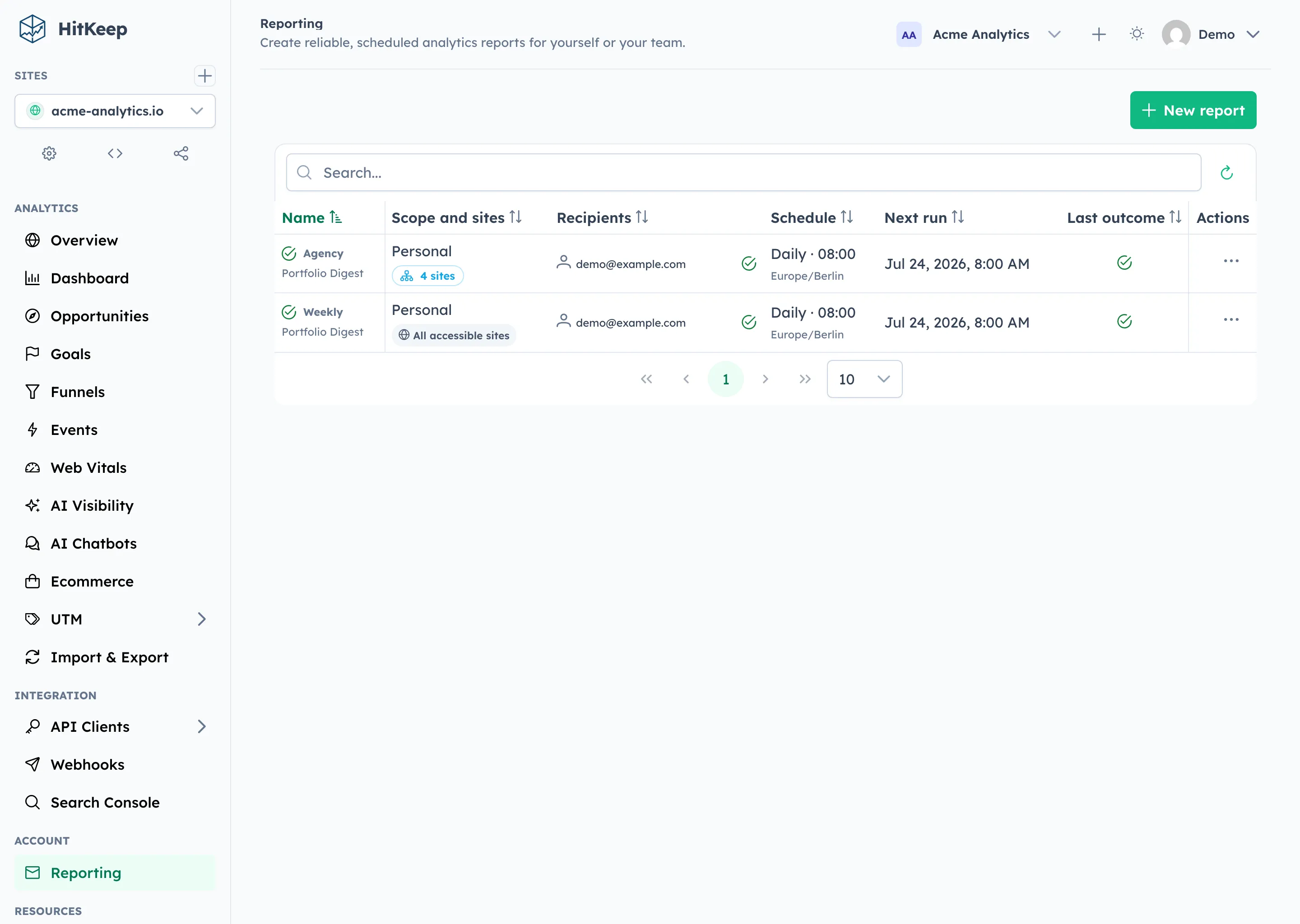This screenshot has height=924, width=1300.
Task: Click Agency Portfolio Digest report name
Action: point(323,263)
